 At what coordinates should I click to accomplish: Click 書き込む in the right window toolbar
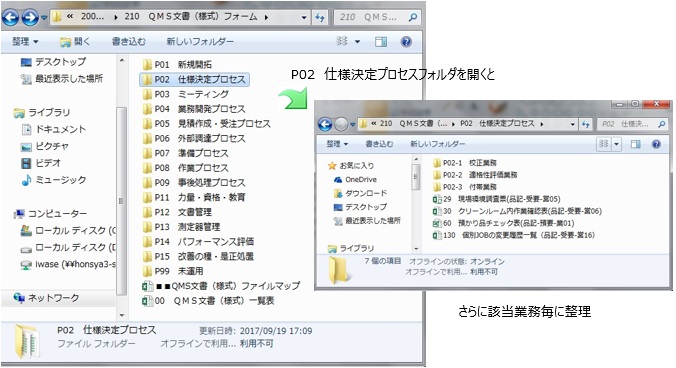pyautogui.click(x=379, y=144)
